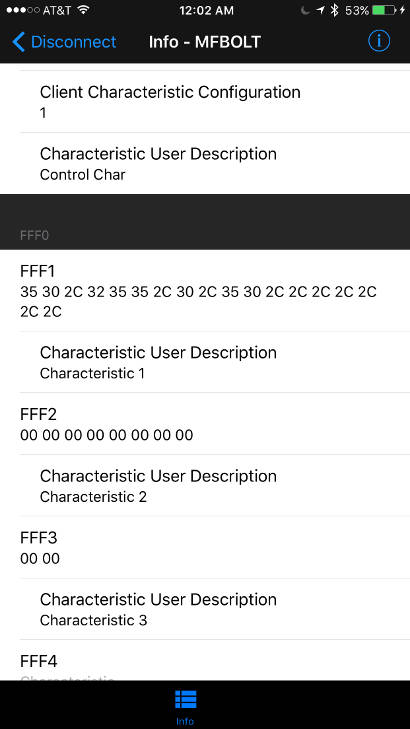Tap the FFF0 service section header

(205, 222)
